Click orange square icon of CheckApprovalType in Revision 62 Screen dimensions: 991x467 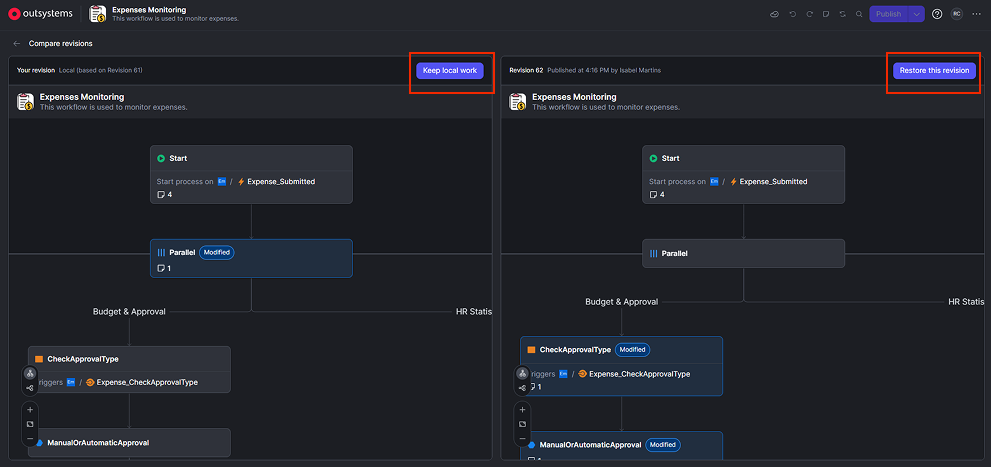(x=531, y=349)
